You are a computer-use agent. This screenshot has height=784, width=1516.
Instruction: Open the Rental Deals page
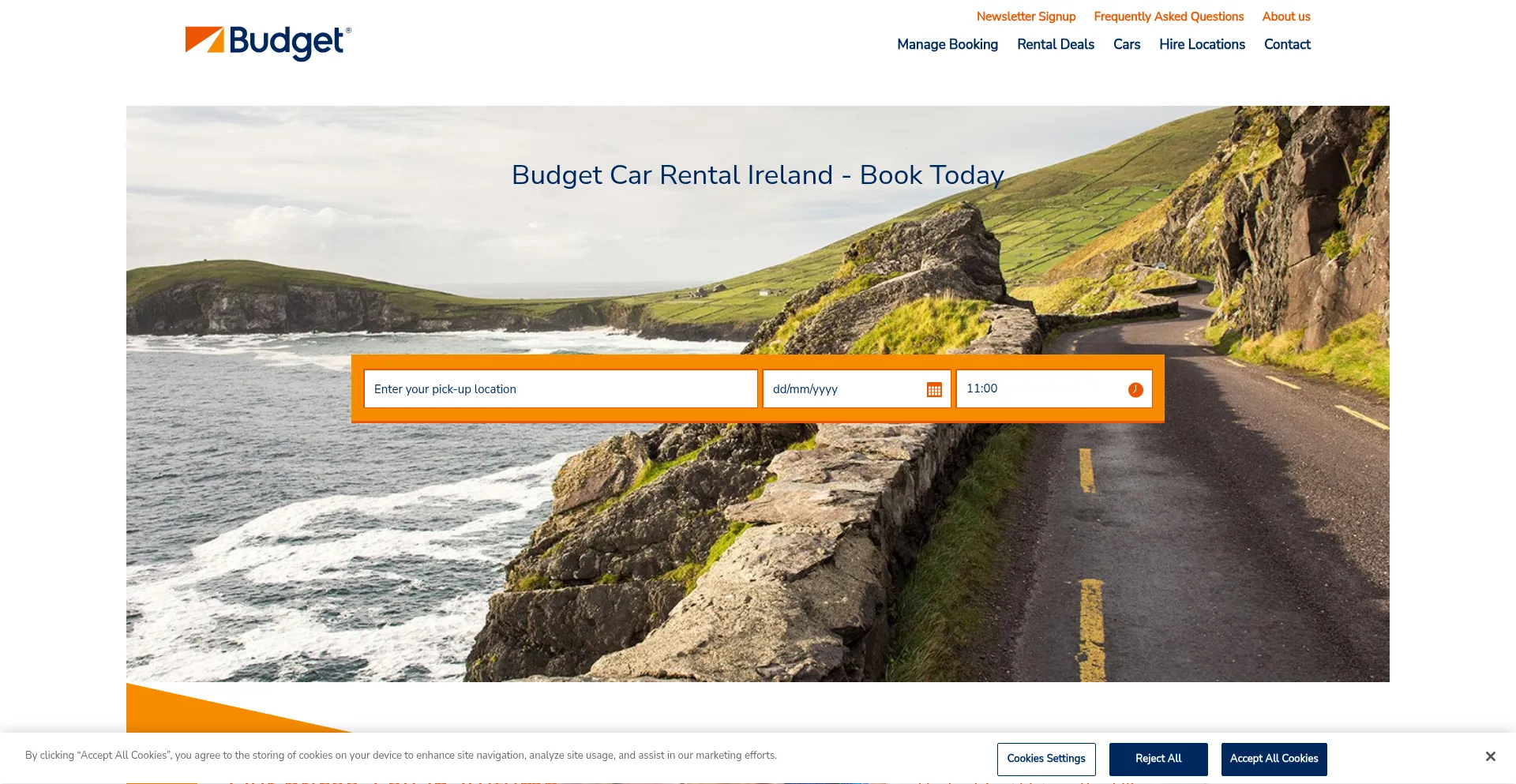click(x=1055, y=44)
